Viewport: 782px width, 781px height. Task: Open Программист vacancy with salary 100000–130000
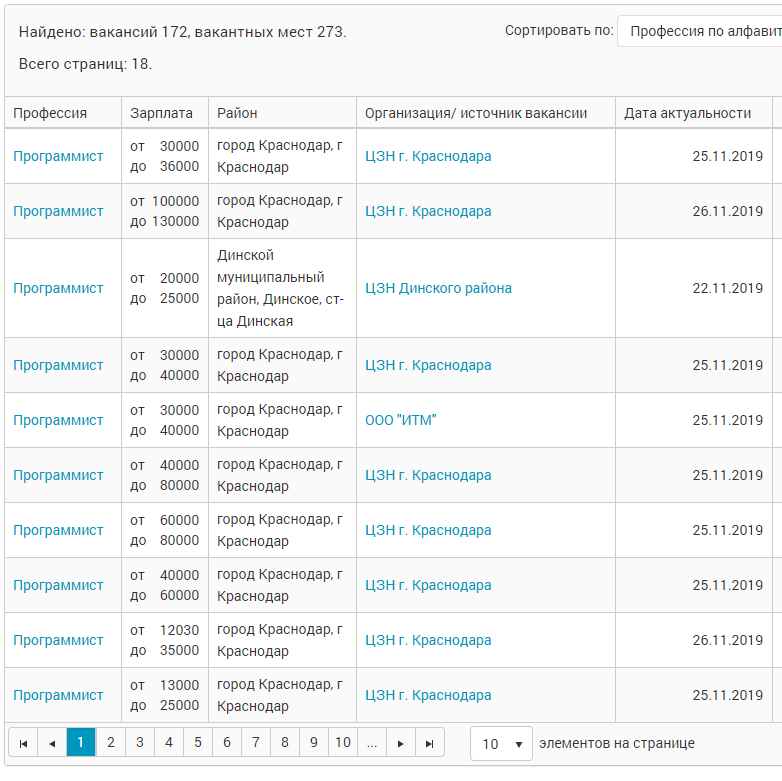click(x=58, y=211)
